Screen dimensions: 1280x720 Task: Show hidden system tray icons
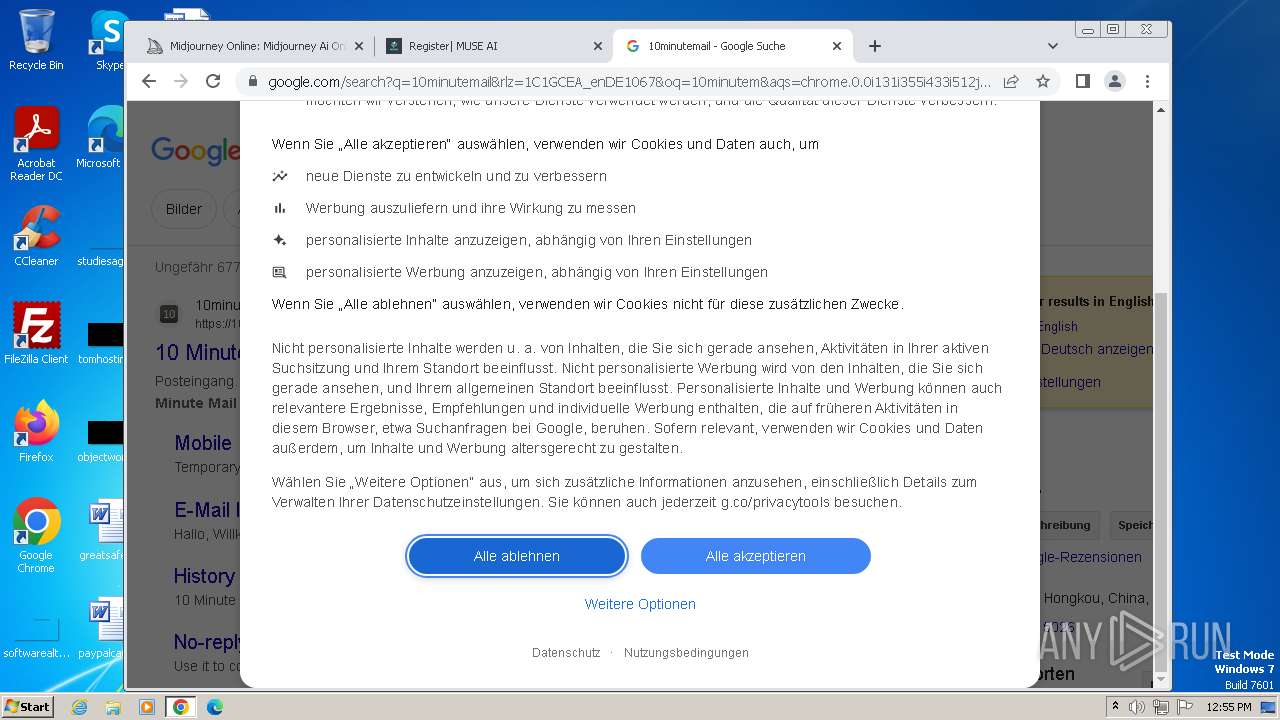(x=1116, y=707)
